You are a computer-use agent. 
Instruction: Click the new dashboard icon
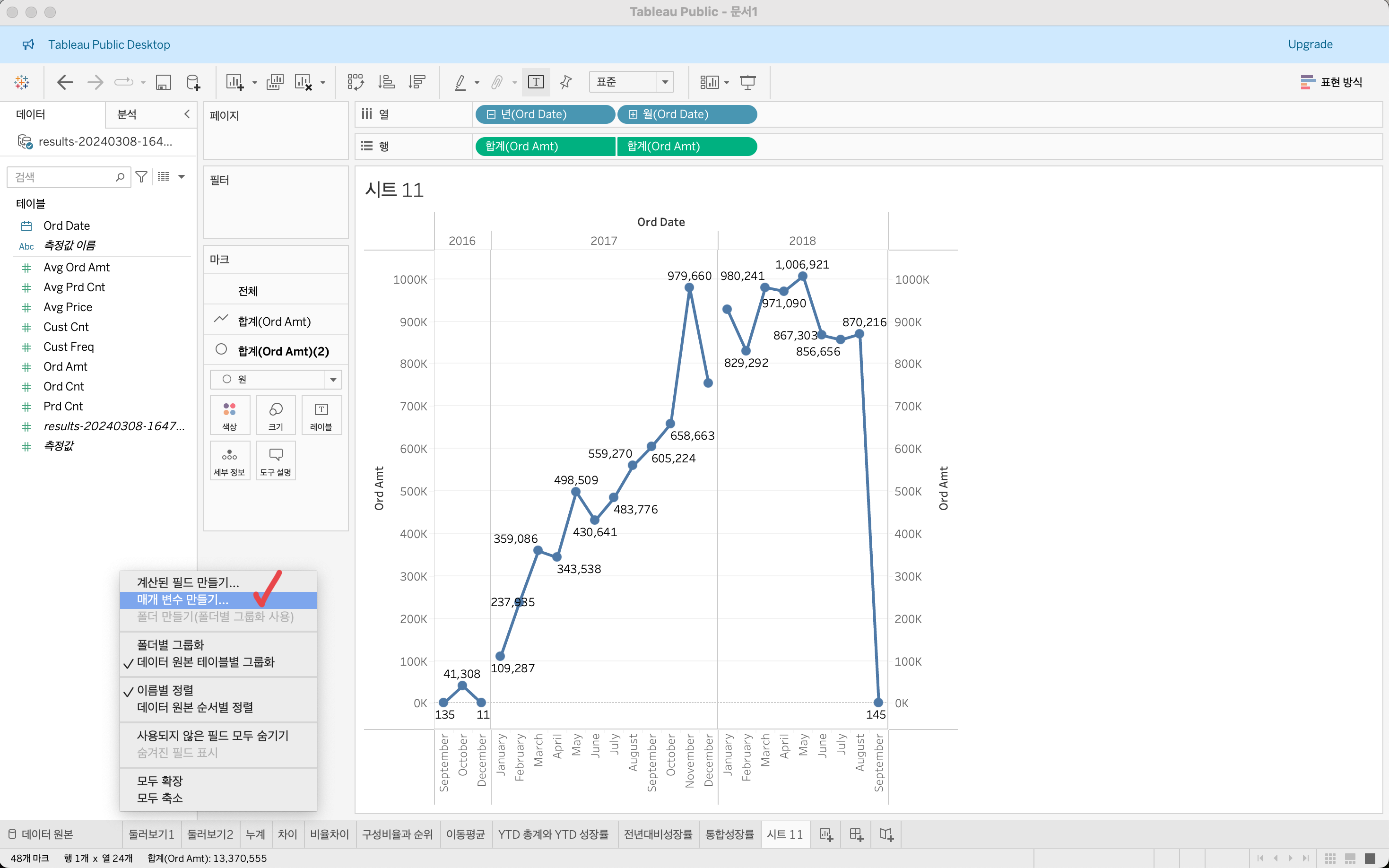point(856,835)
